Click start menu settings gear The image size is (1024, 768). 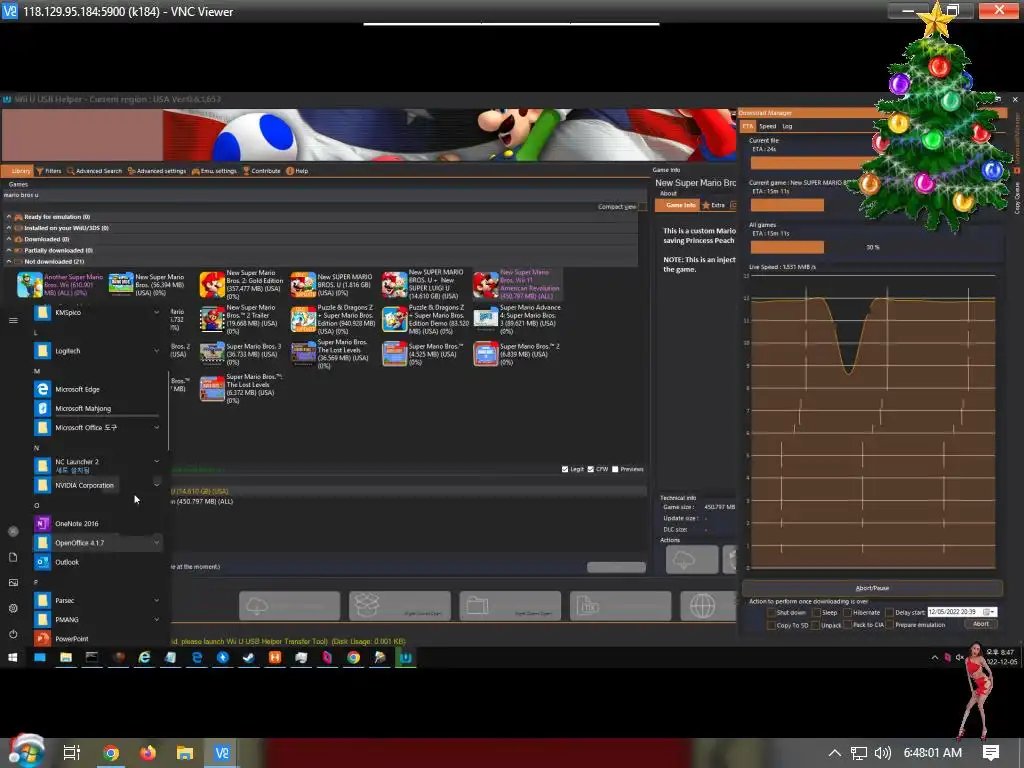coord(13,608)
